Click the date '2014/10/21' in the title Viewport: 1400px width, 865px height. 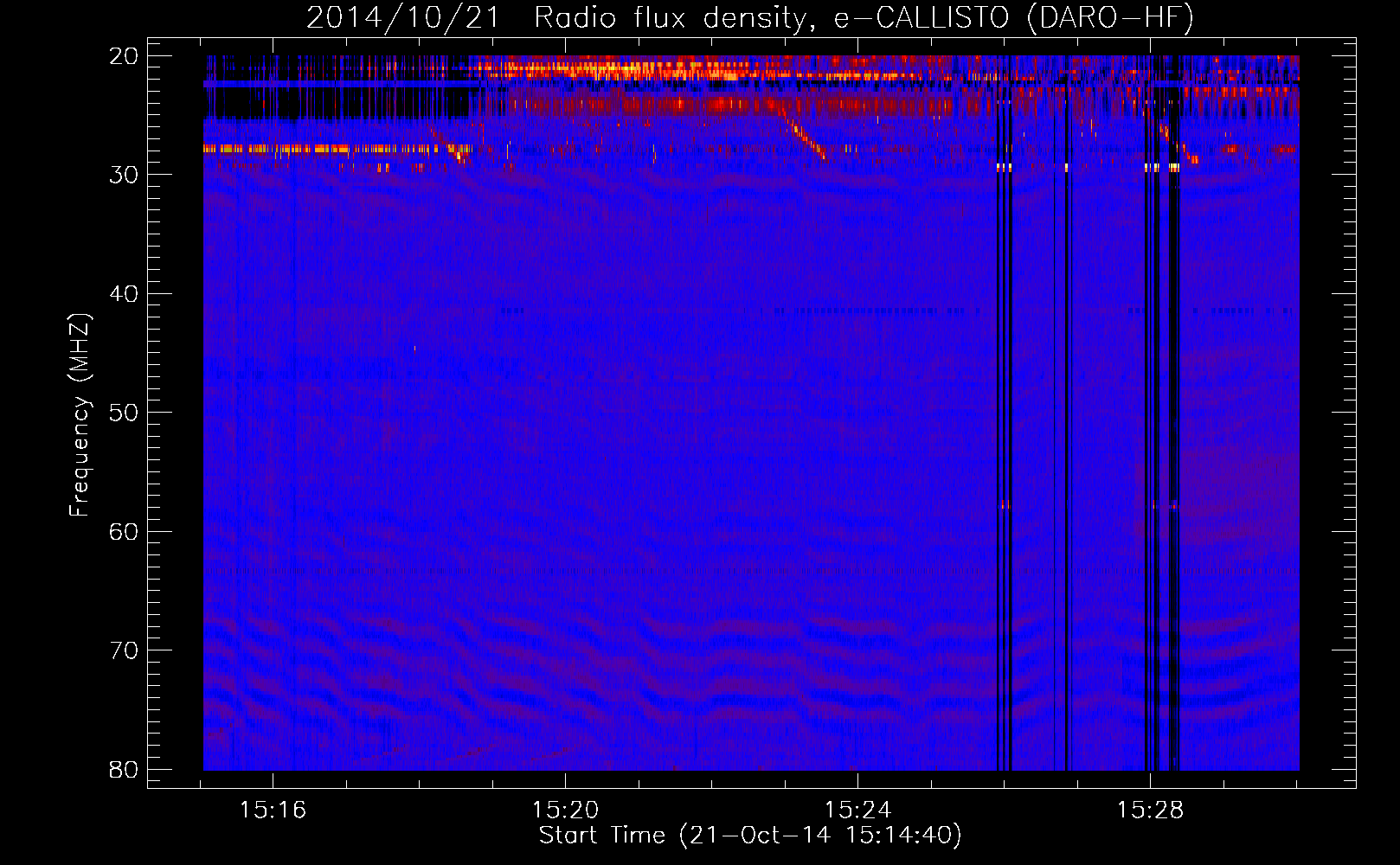(x=403, y=18)
